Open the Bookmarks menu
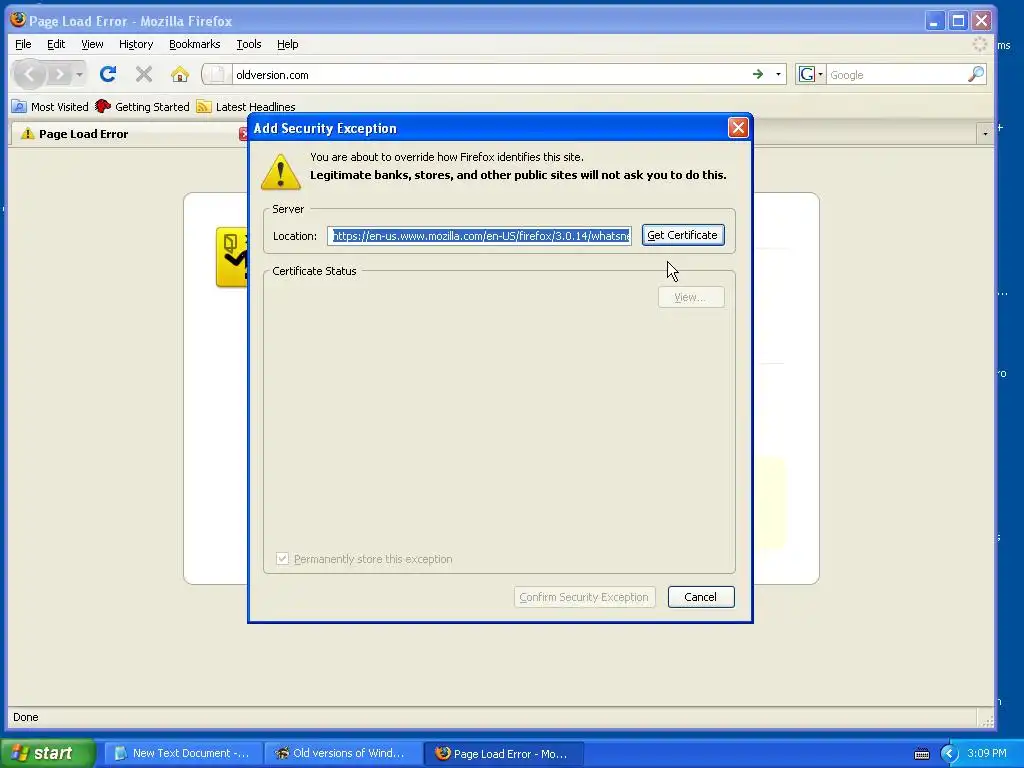 coord(195,44)
